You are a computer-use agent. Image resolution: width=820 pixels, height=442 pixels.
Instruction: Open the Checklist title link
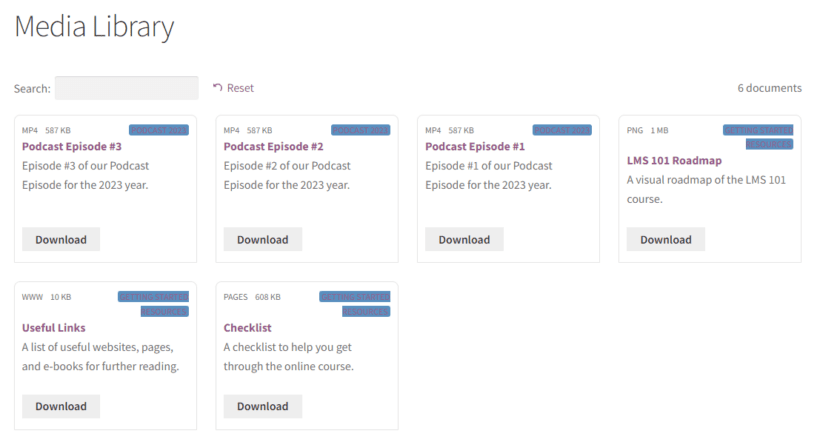(x=247, y=328)
